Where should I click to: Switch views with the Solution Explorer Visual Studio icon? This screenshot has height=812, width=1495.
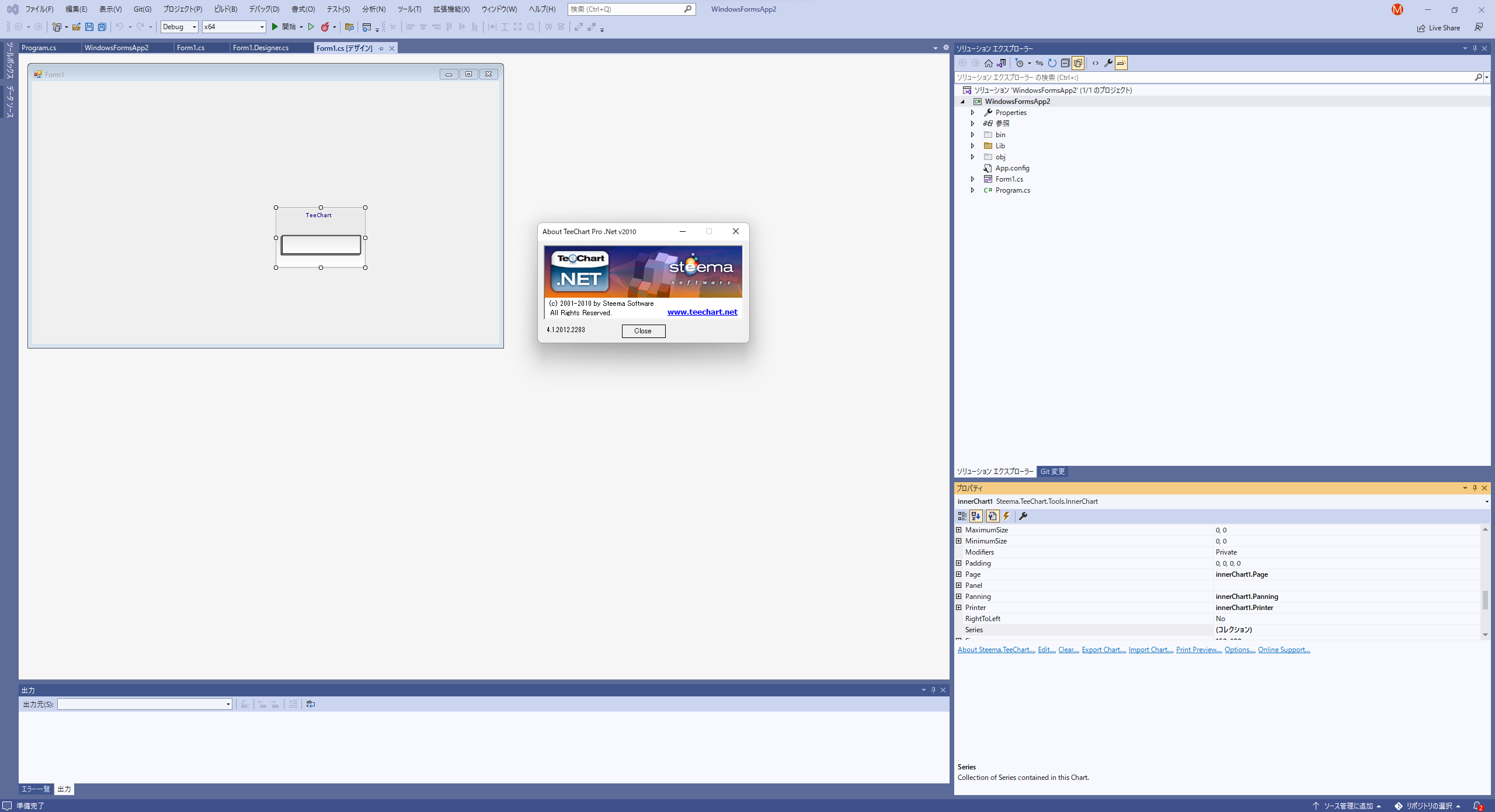1002,63
